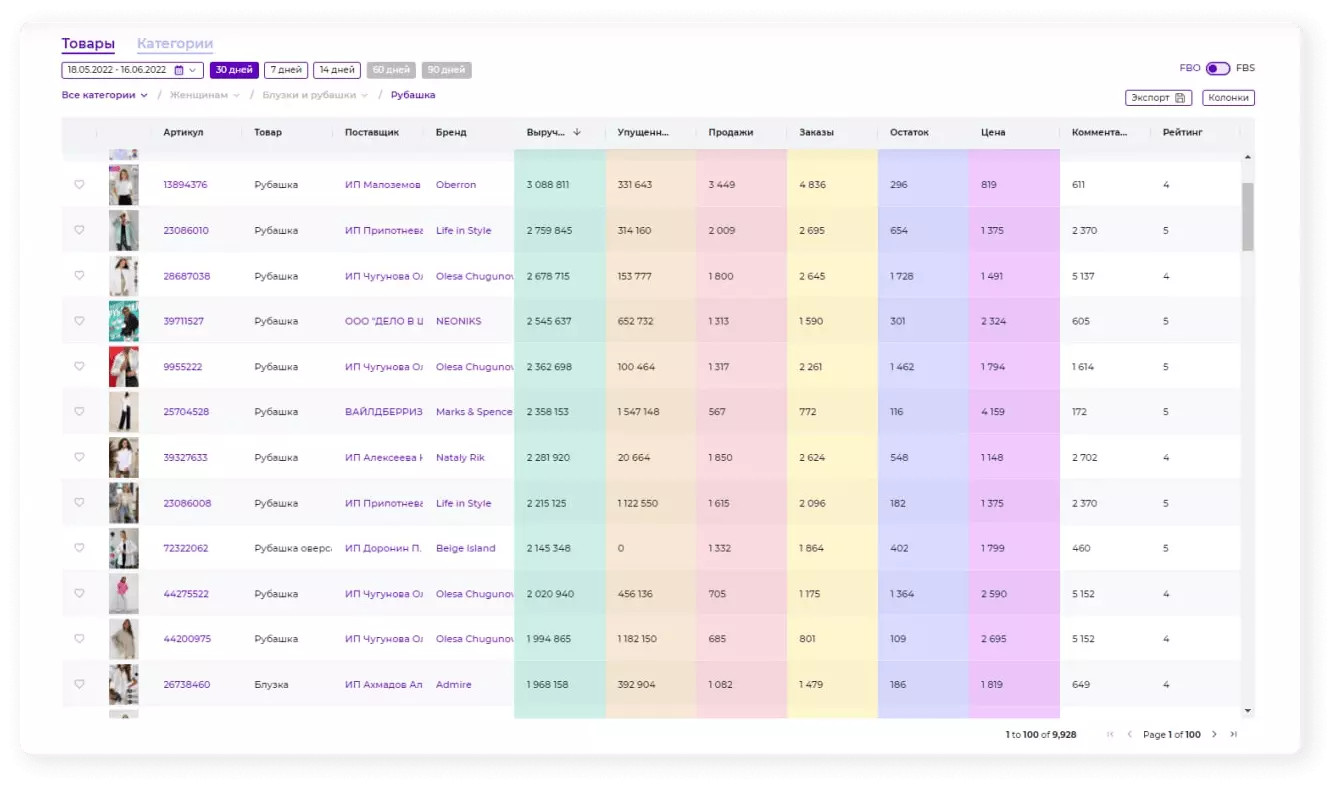The width and height of the screenshot is (1336, 788).
Task: Toggle the FBO/FBS switch
Action: pos(1218,69)
